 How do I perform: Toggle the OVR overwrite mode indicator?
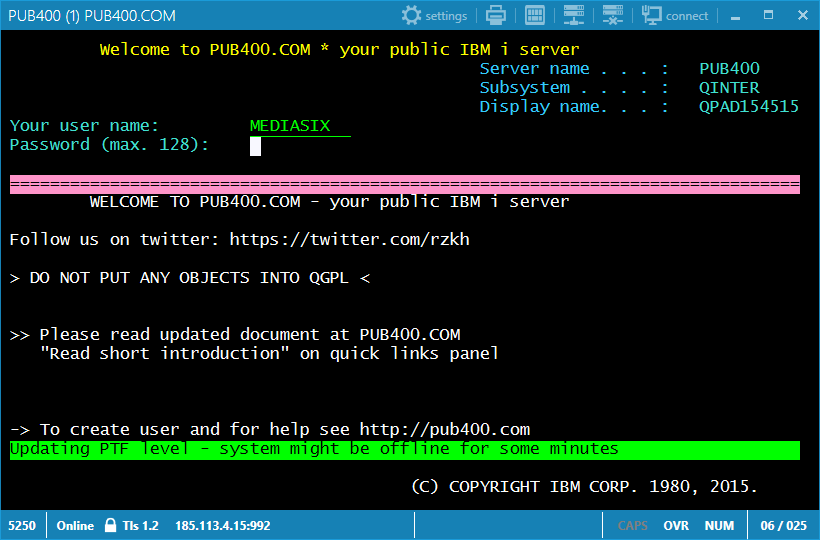tap(676, 525)
